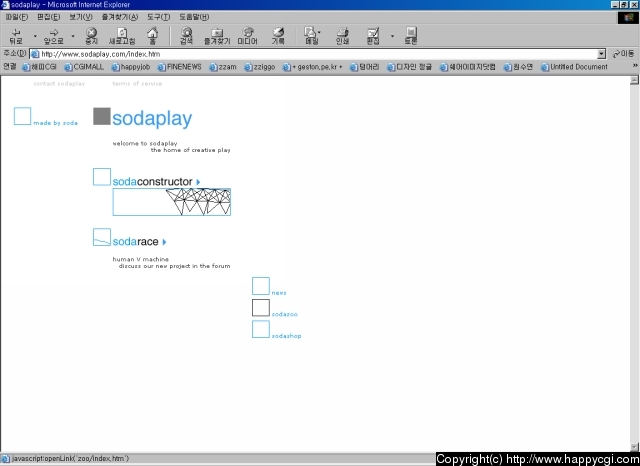Open the back history dropdown arrow

[x=35, y=36]
